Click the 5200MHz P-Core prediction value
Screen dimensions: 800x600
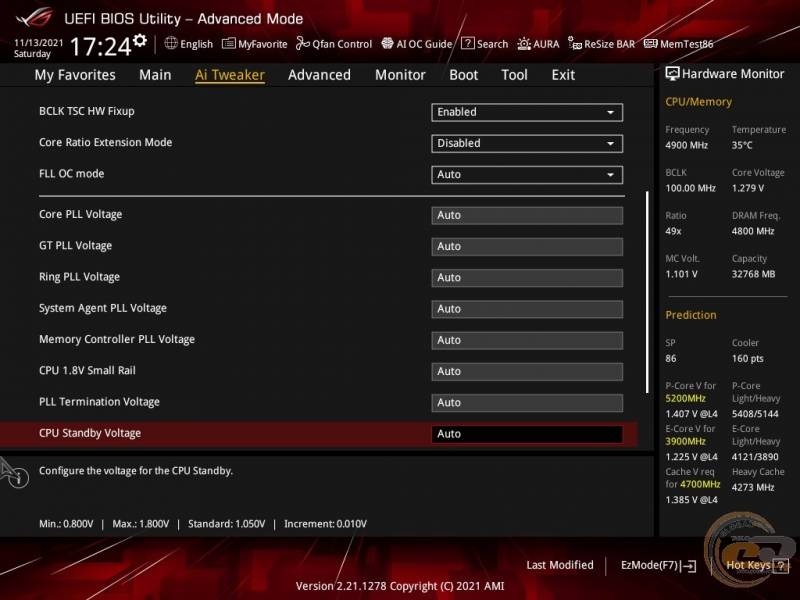685,398
